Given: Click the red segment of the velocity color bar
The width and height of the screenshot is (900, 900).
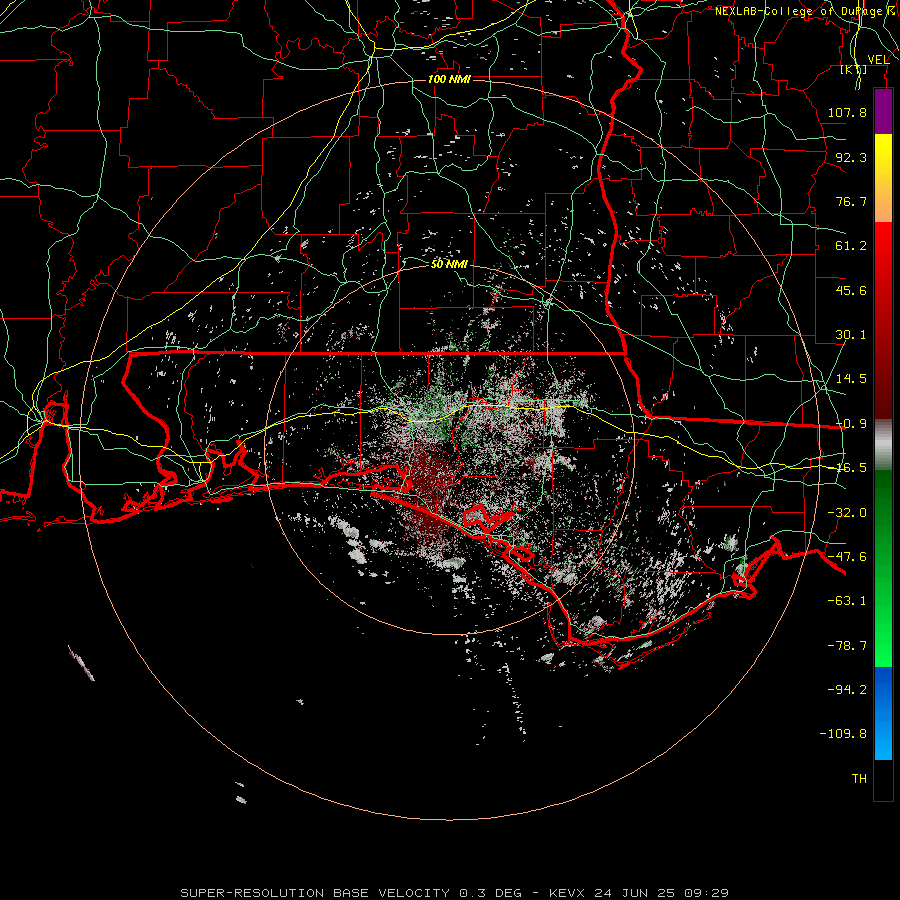Looking at the screenshot, I should point(883,320).
